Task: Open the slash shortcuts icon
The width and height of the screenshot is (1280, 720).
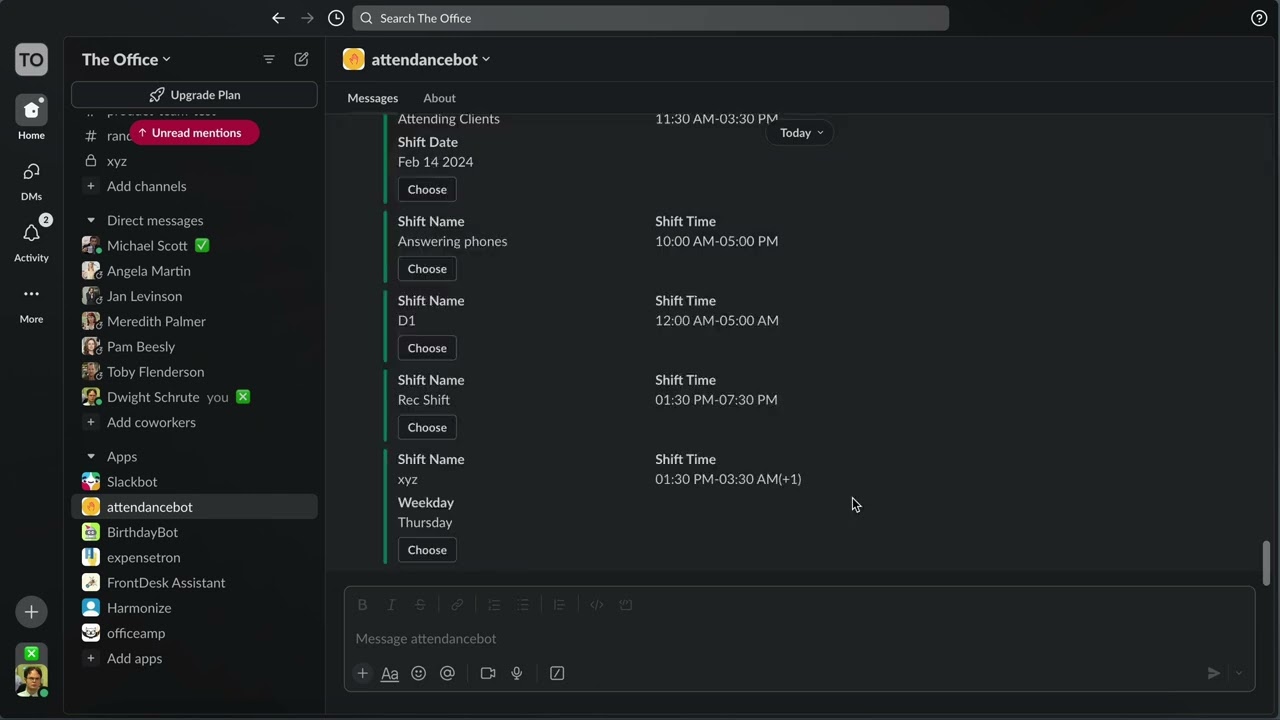Action: [x=557, y=673]
